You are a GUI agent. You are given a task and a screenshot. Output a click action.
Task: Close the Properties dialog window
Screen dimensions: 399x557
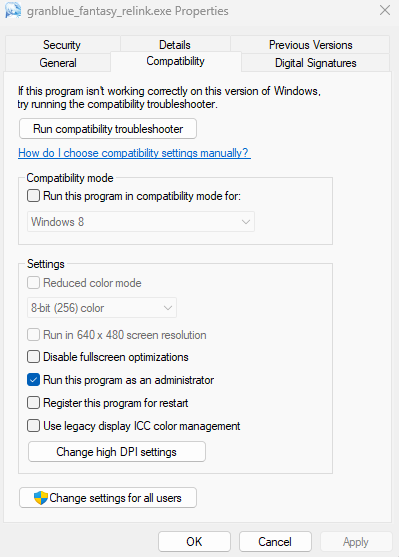coord(385,10)
